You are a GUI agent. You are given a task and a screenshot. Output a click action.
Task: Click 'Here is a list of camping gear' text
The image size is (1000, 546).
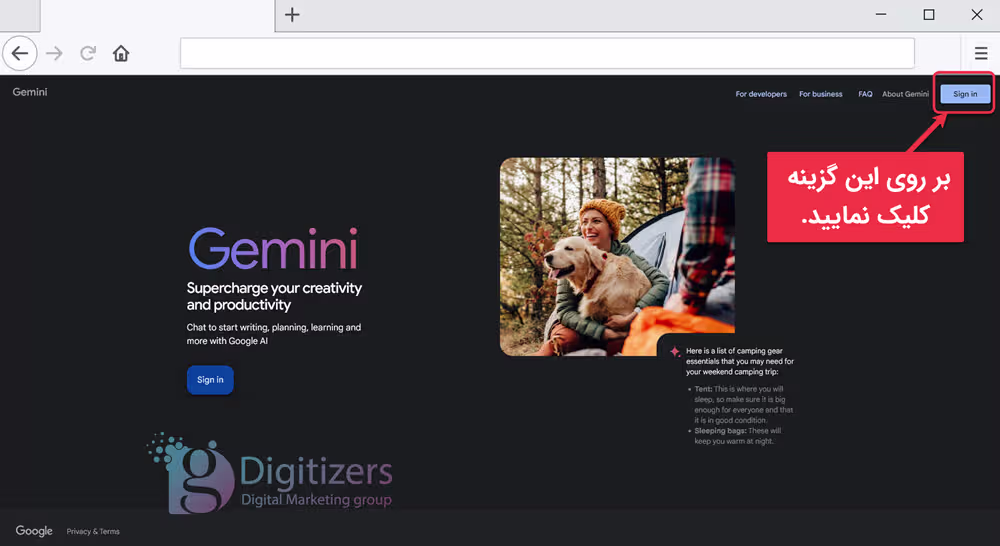click(x=740, y=361)
